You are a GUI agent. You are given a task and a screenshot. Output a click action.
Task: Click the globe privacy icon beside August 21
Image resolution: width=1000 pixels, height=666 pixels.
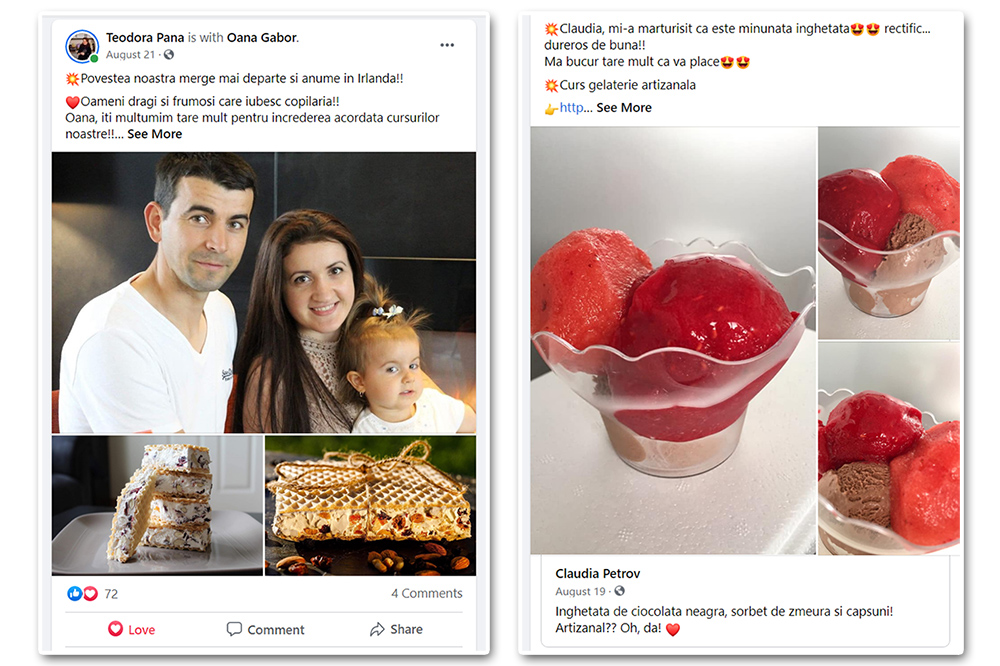click(x=169, y=55)
